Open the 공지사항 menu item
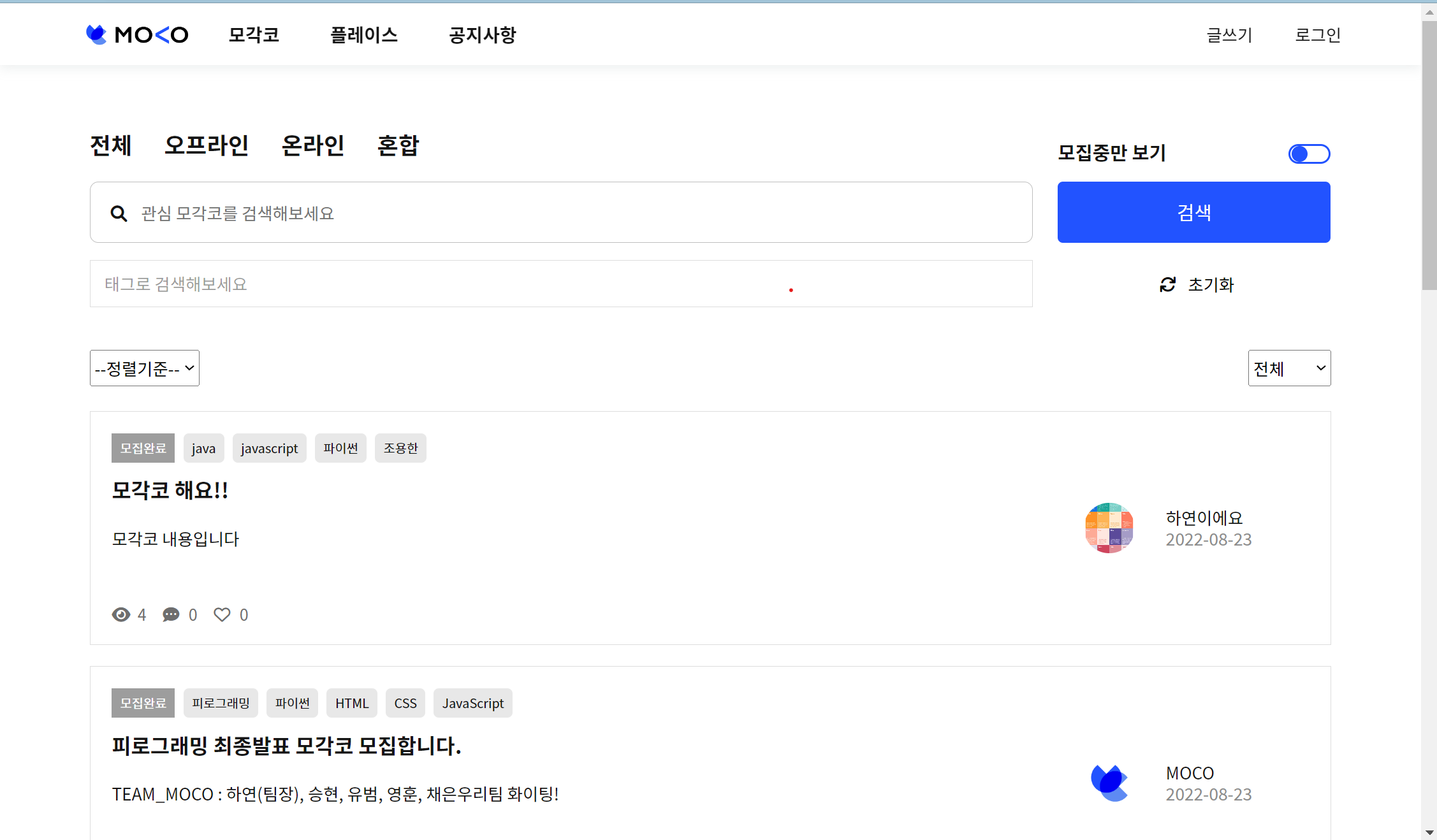This screenshot has height=840, width=1437. [x=482, y=34]
